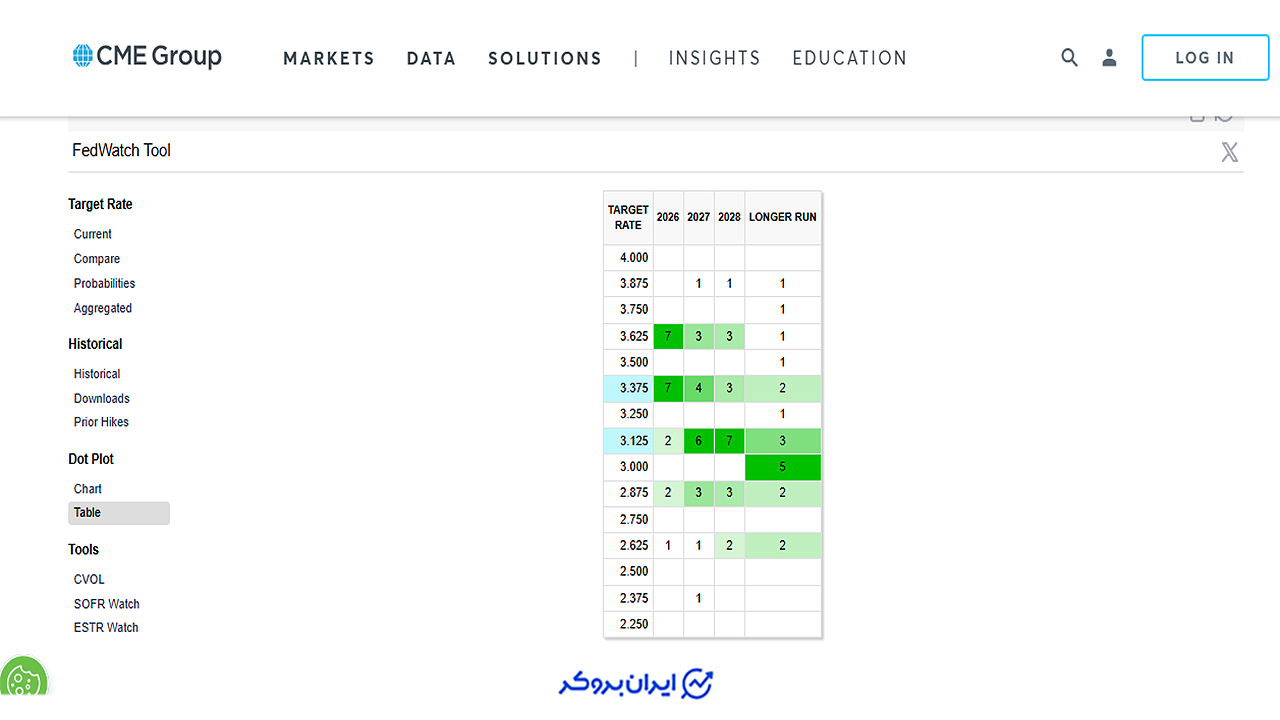Switch to Dot Plot Chart

(x=88, y=489)
